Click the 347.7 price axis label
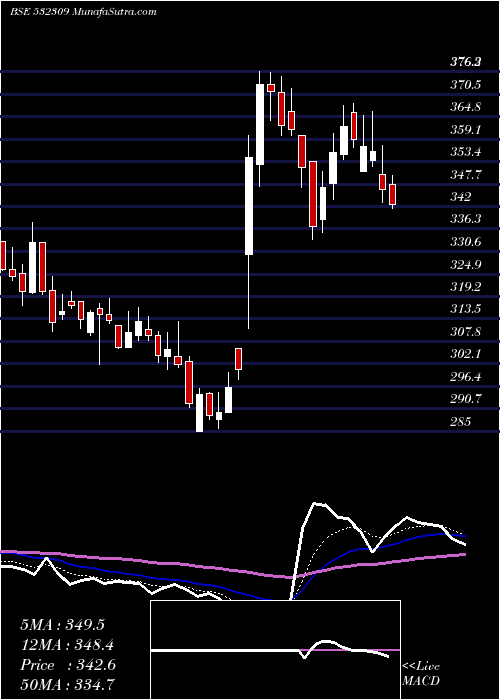 pyautogui.click(x=466, y=174)
